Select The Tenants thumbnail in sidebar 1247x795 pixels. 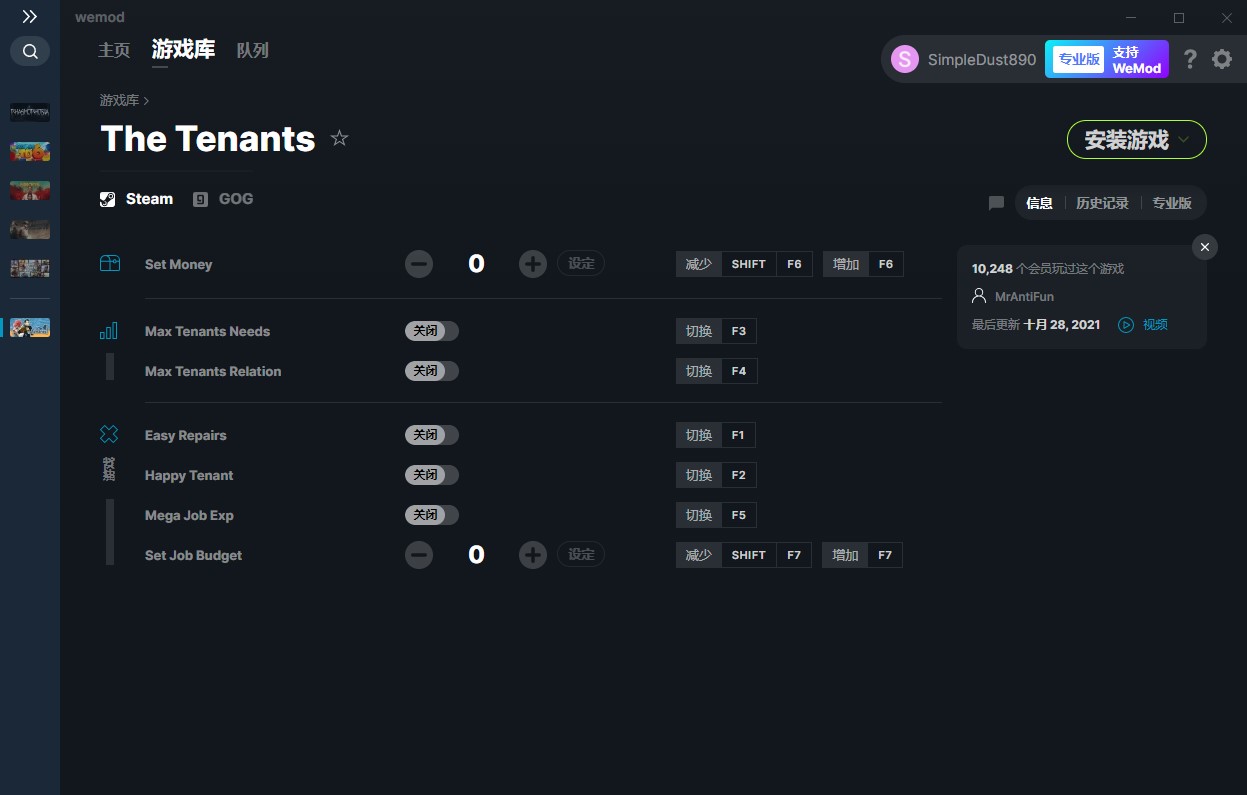click(30, 327)
